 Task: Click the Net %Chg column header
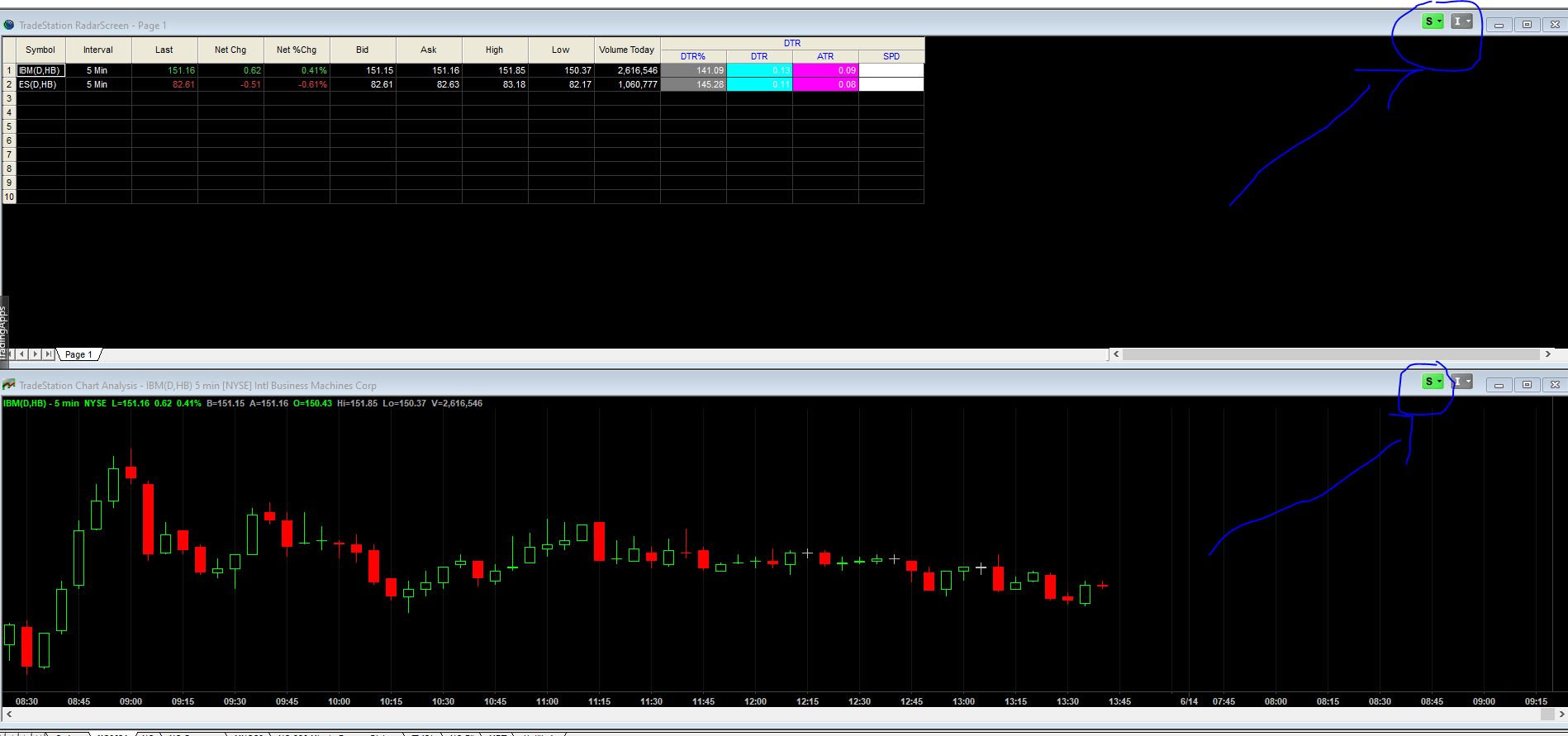(x=297, y=50)
